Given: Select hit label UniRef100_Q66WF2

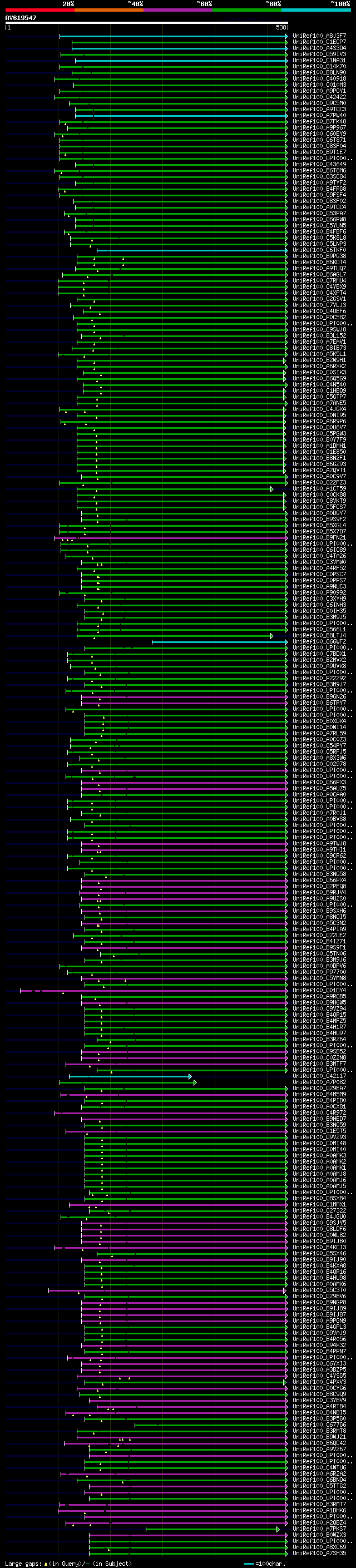Looking at the screenshot, I should click(x=319, y=641).
